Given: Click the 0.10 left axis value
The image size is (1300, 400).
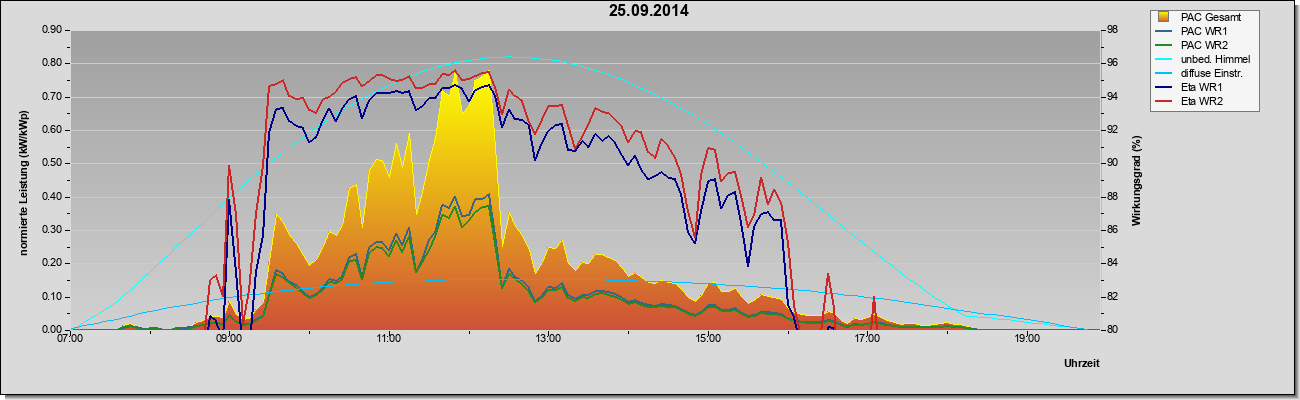Looking at the screenshot, I should click(53, 297).
